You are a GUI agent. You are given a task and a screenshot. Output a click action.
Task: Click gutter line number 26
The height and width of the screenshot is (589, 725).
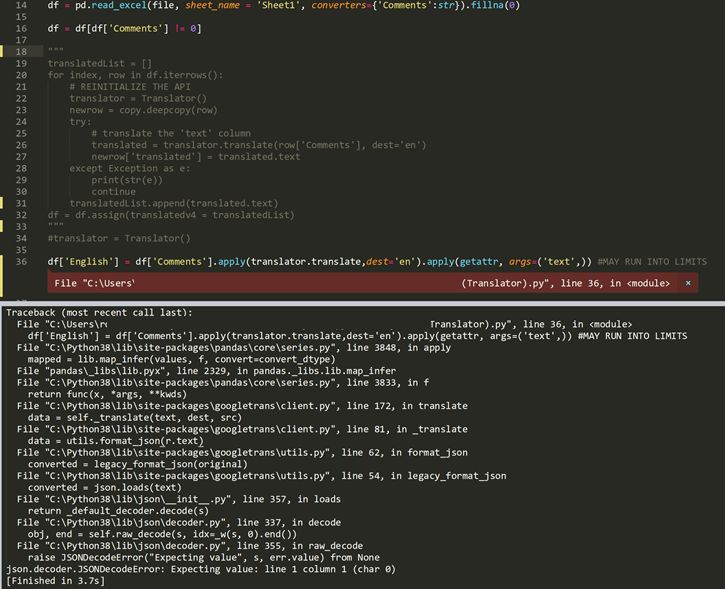pos(21,145)
